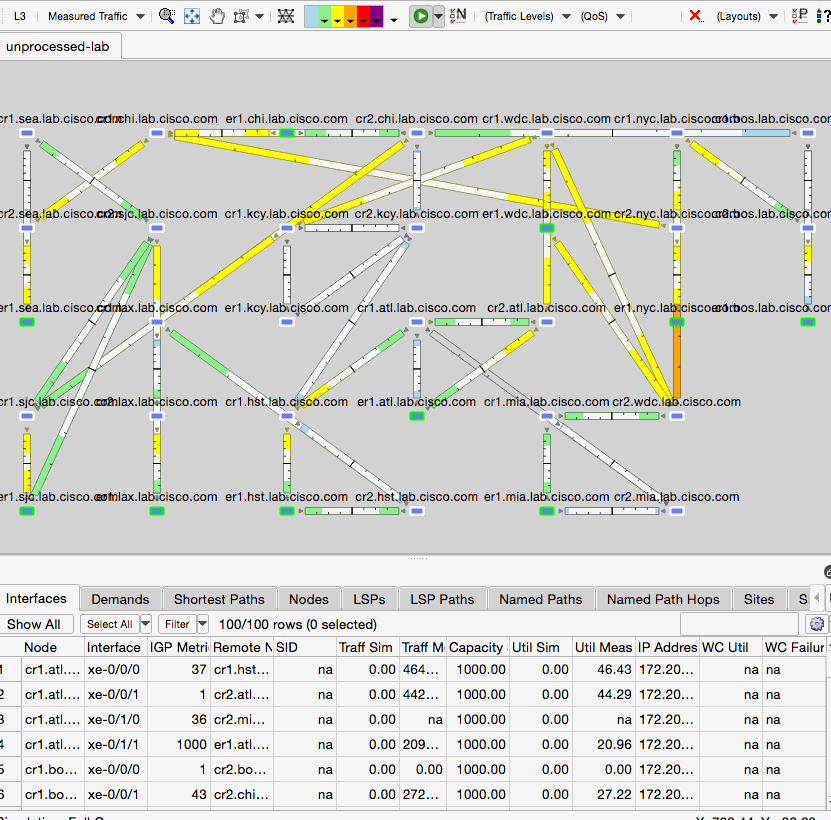Open the (Layouts) dropdown
The width and height of the screenshot is (831, 820).
pyautogui.click(x=747, y=16)
